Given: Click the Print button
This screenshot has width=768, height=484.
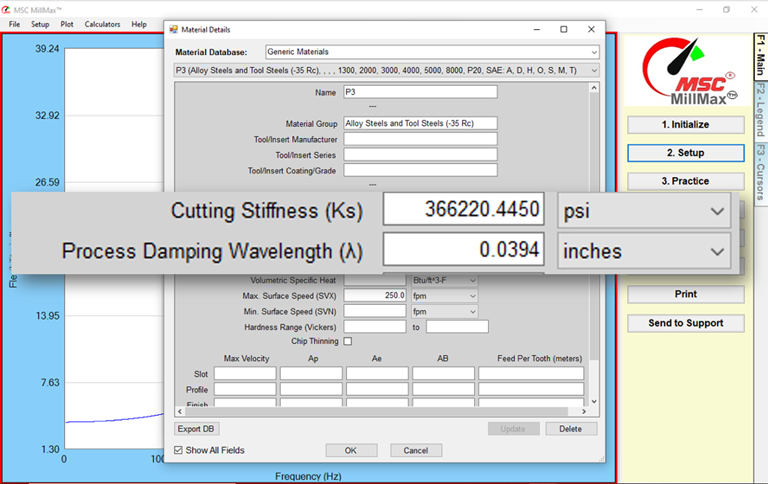Looking at the screenshot, I should point(686,294).
